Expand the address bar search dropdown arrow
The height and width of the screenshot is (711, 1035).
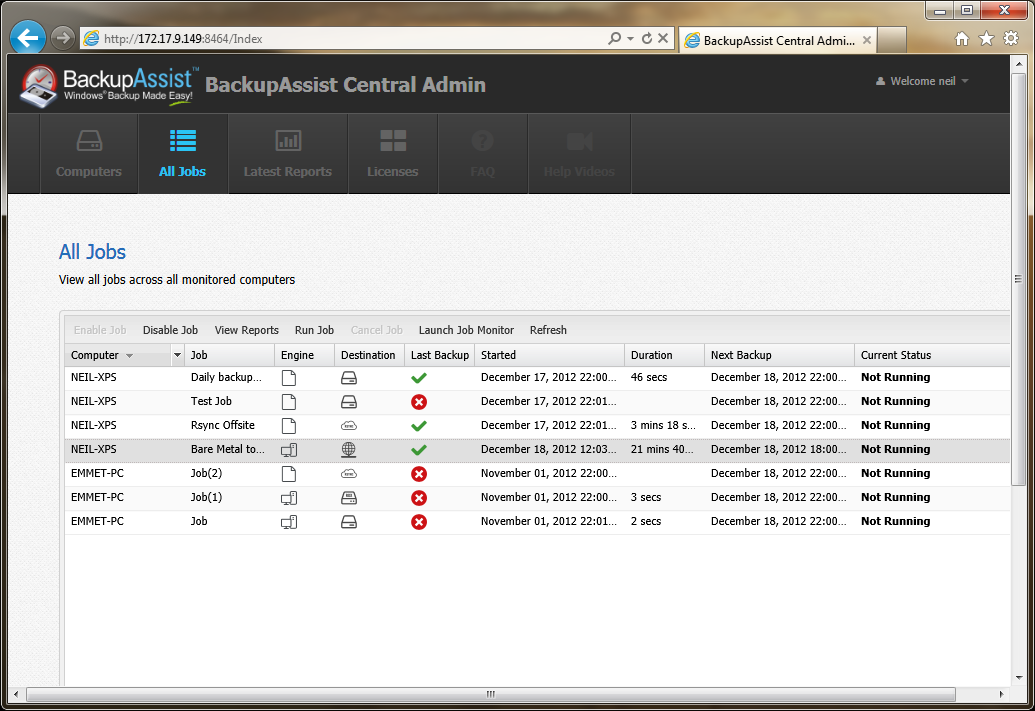(x=630, y=38)
